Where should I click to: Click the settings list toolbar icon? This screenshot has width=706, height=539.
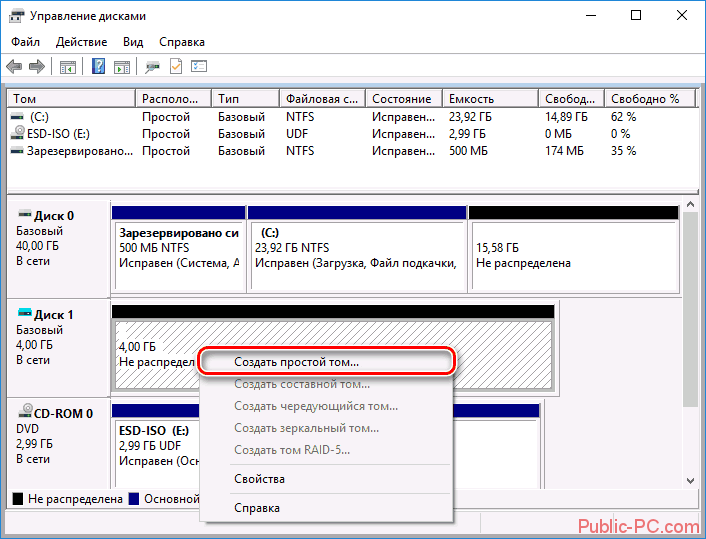pos(199,67)
